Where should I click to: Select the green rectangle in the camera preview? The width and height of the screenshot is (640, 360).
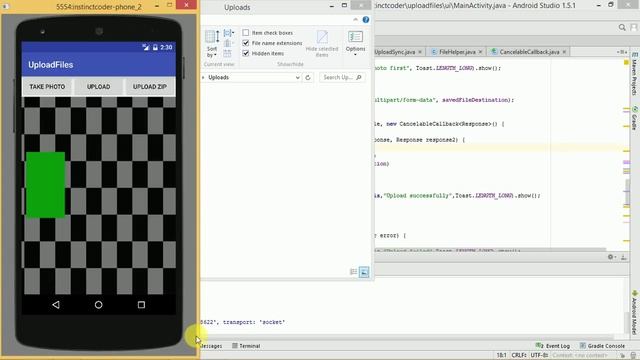pyautogui.click(x=45, y=184)
